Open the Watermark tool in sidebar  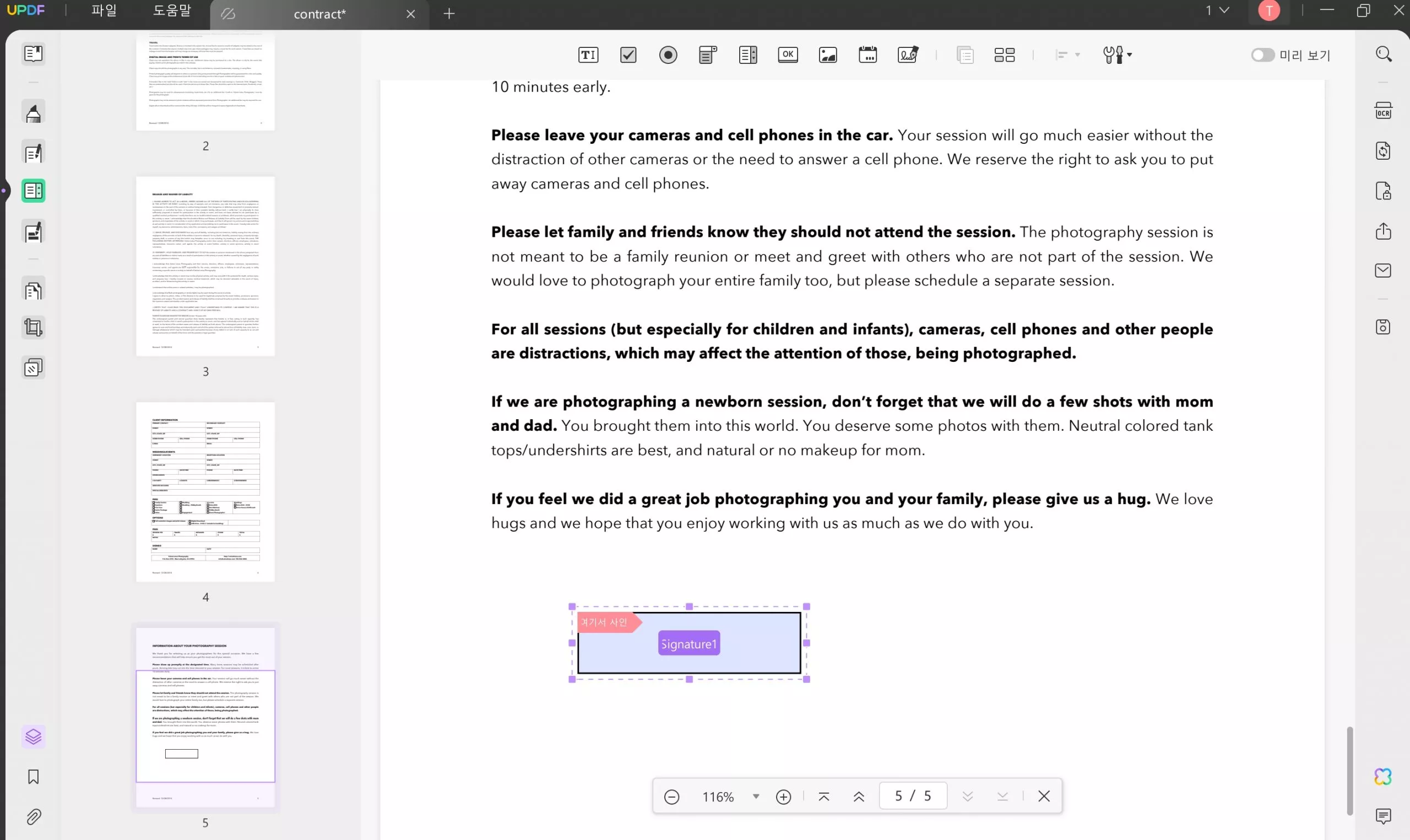coord(34,368)
